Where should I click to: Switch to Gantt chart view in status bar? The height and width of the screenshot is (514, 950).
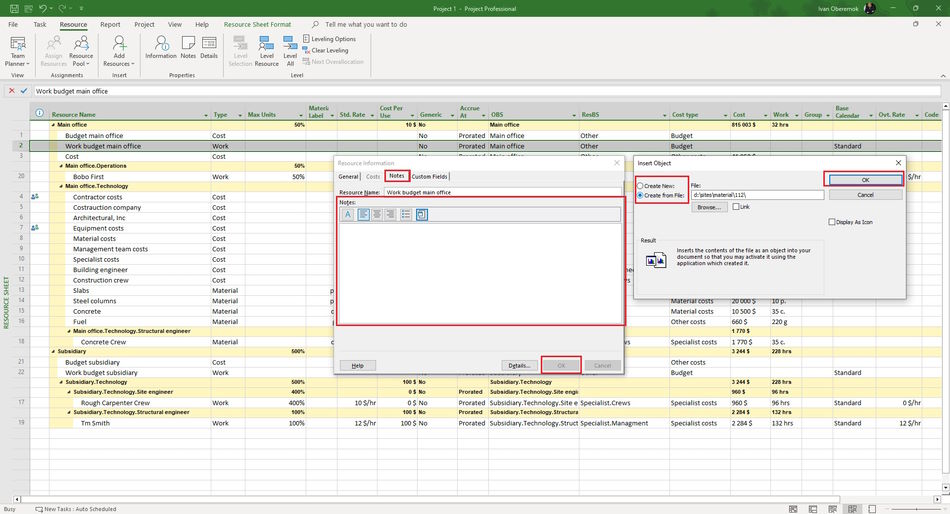(793, 509)
